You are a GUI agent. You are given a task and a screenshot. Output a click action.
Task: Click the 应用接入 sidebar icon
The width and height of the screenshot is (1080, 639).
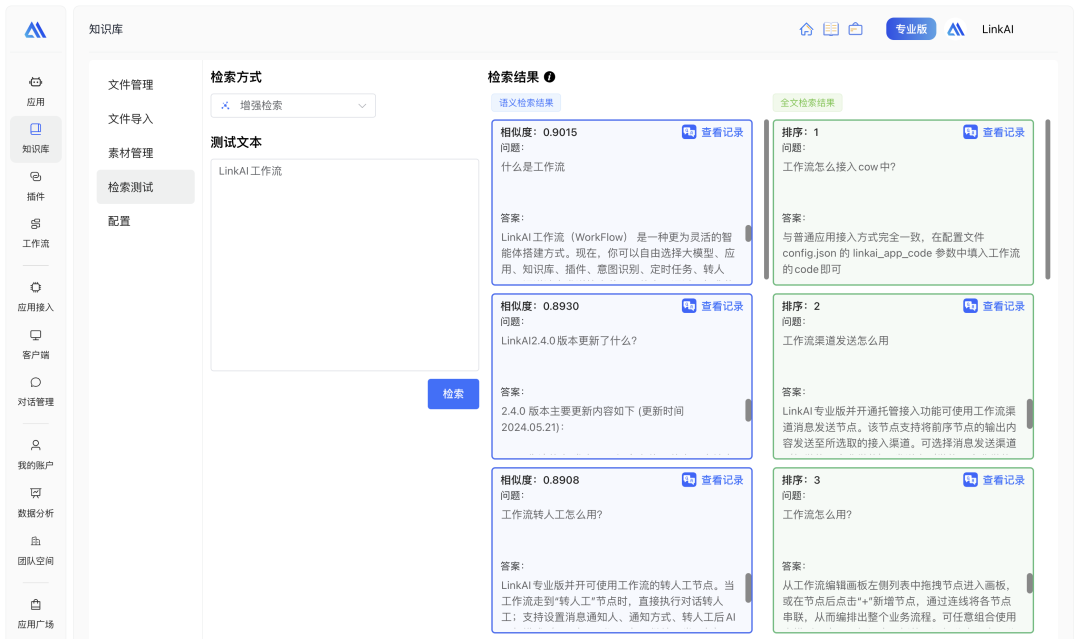35,293
